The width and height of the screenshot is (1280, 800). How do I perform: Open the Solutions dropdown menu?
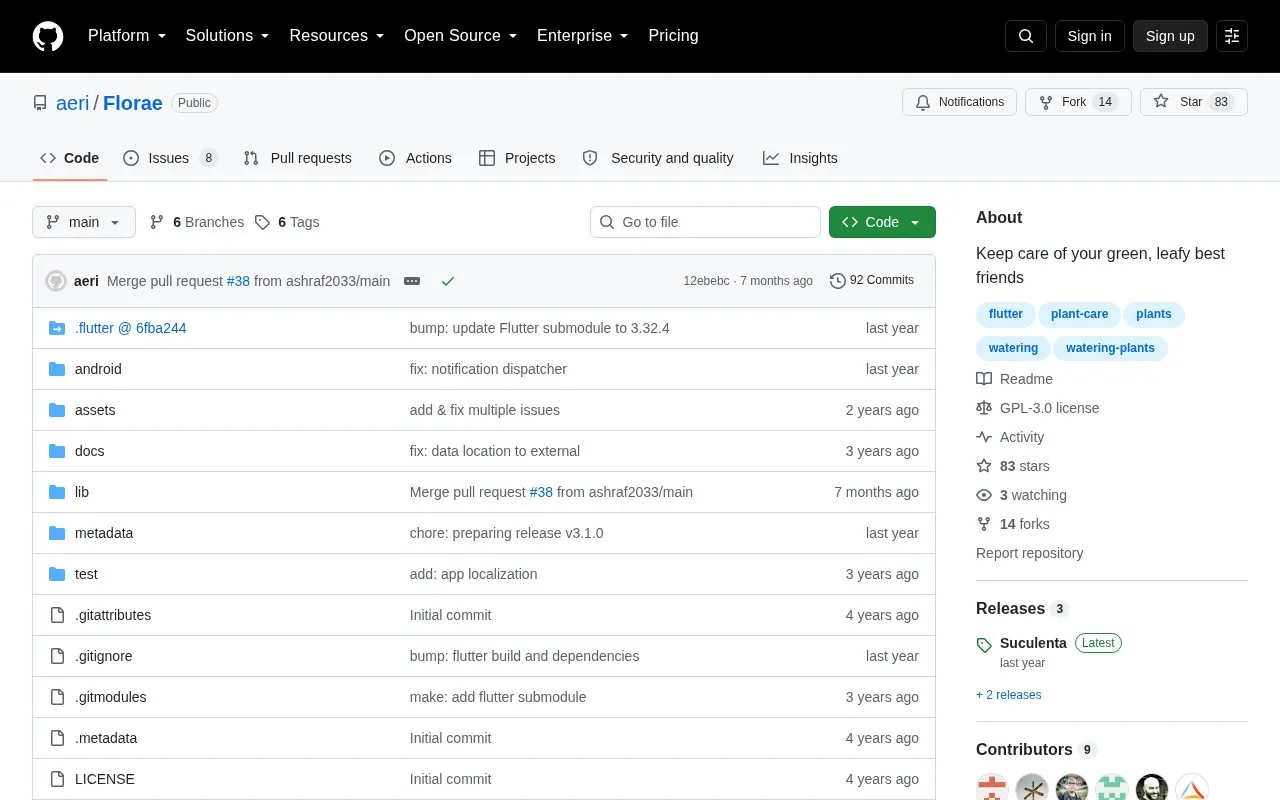point(228,36)
